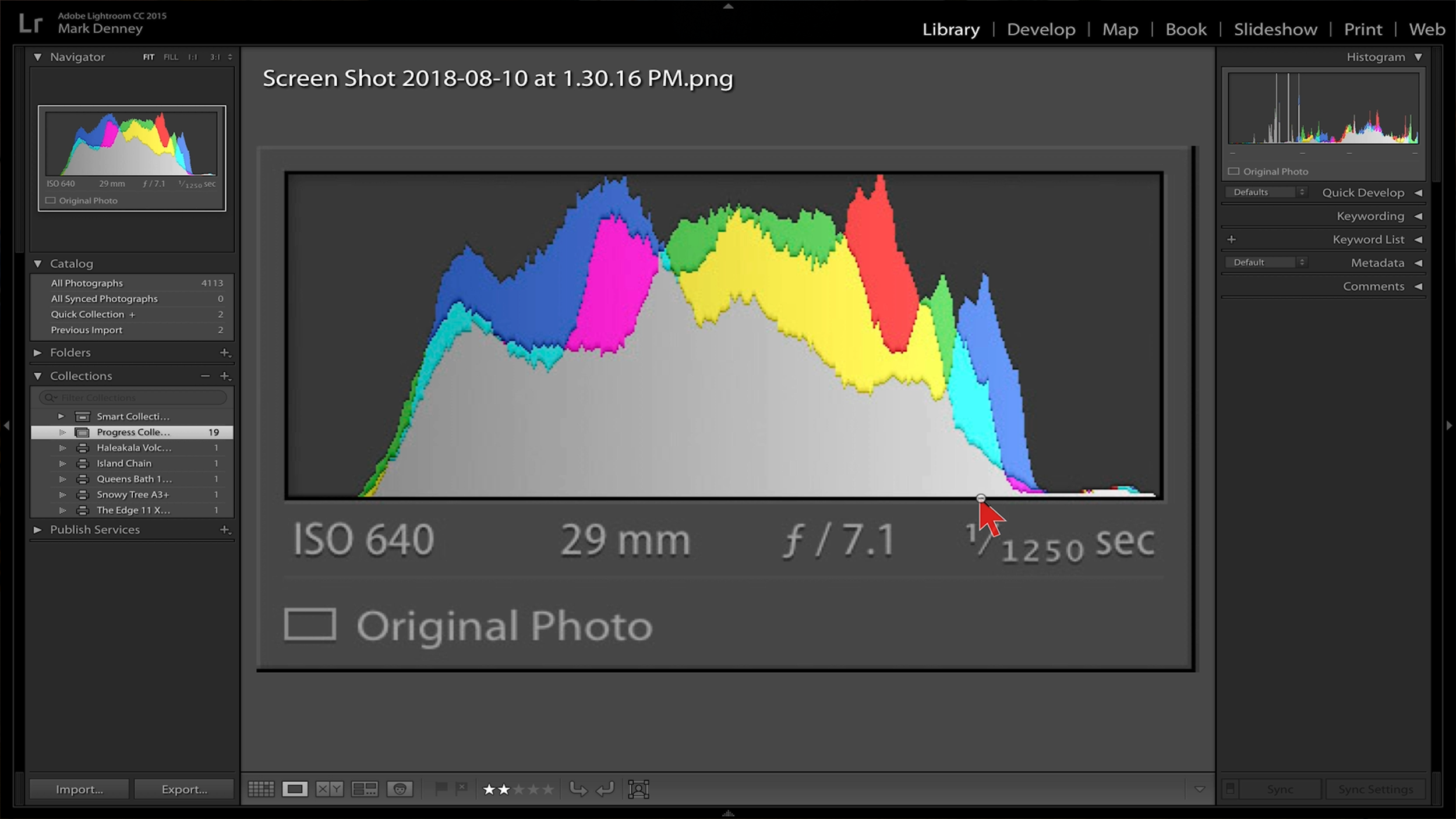Expand the Folders panel
The height and width of the screenshot is (819, 1456).
click(38, 352)
